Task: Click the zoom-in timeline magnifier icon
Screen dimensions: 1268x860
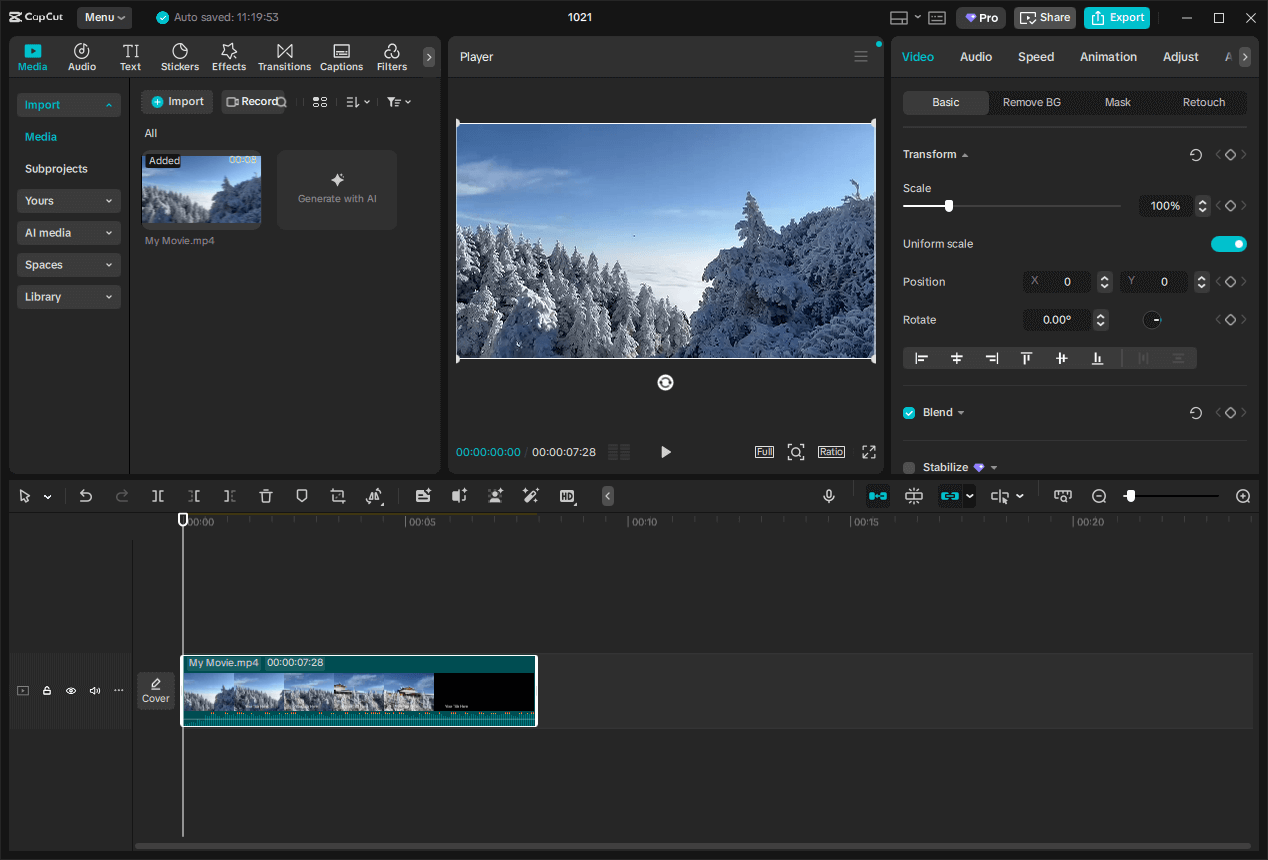Action: tap(1243, 496)
